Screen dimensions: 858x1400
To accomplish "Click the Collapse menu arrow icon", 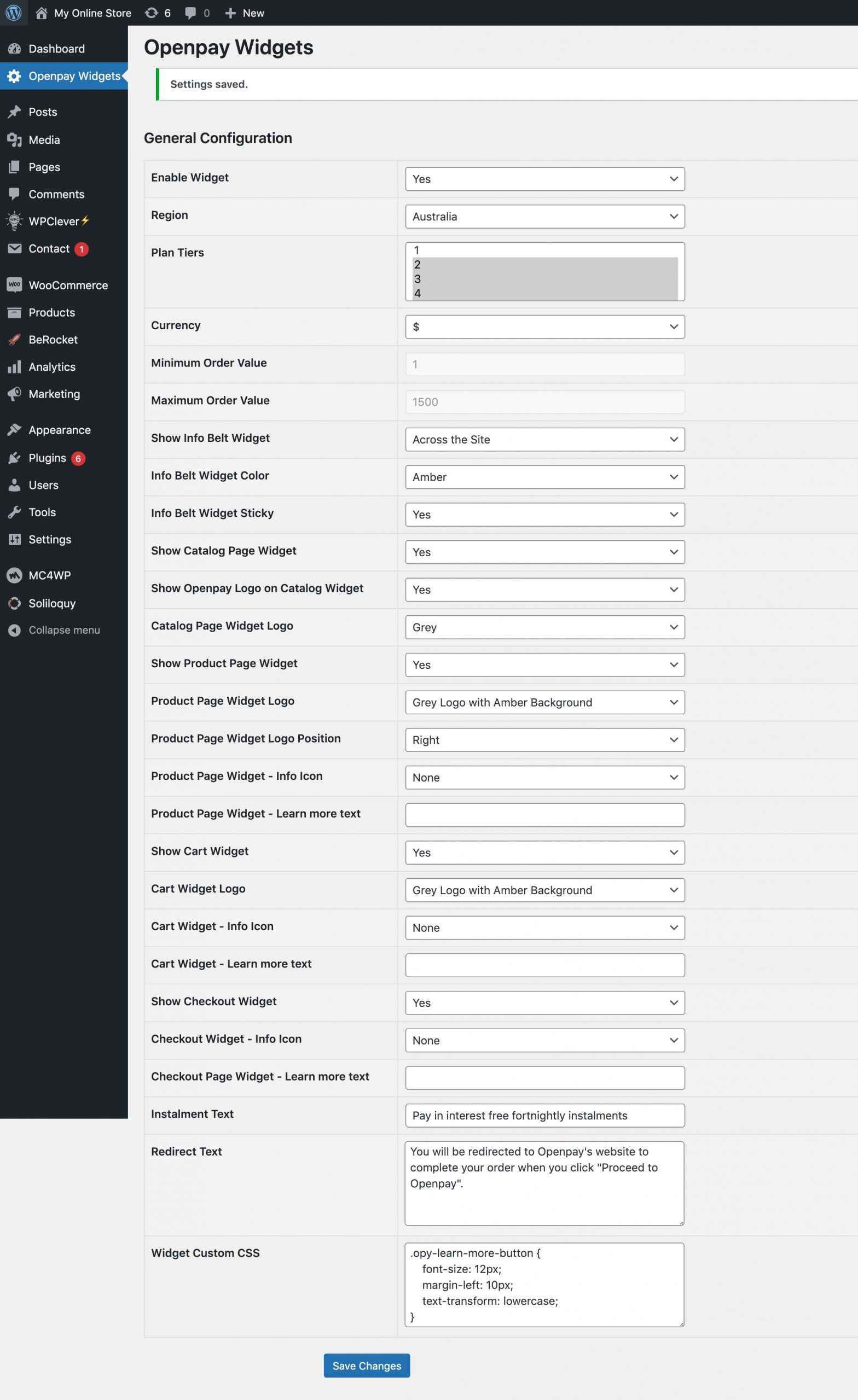I will [14, 630].
